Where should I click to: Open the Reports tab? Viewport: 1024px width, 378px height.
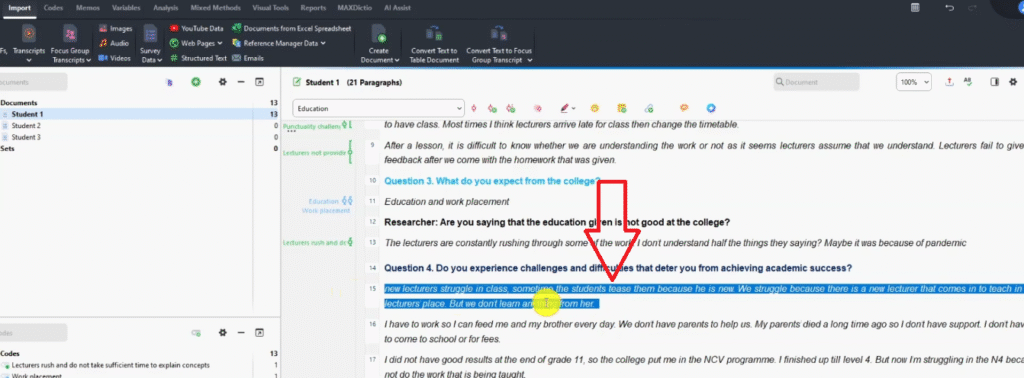pyautogui.click(x=313, y=8)
